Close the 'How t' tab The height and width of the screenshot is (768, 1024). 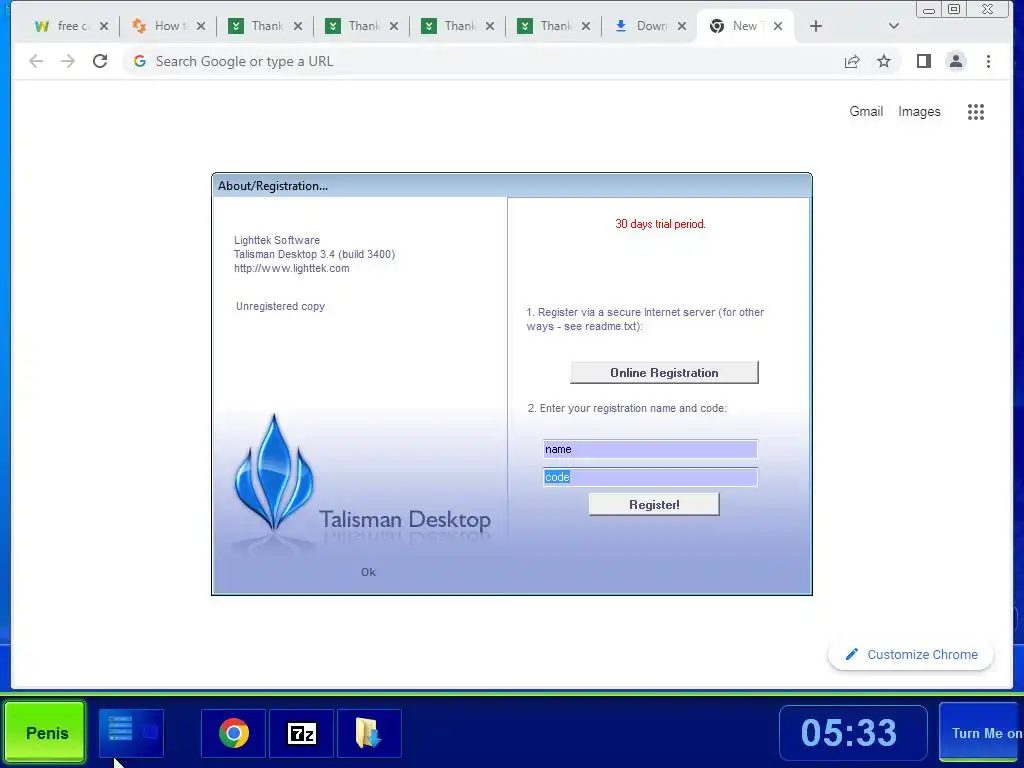[x=200, y=26]
